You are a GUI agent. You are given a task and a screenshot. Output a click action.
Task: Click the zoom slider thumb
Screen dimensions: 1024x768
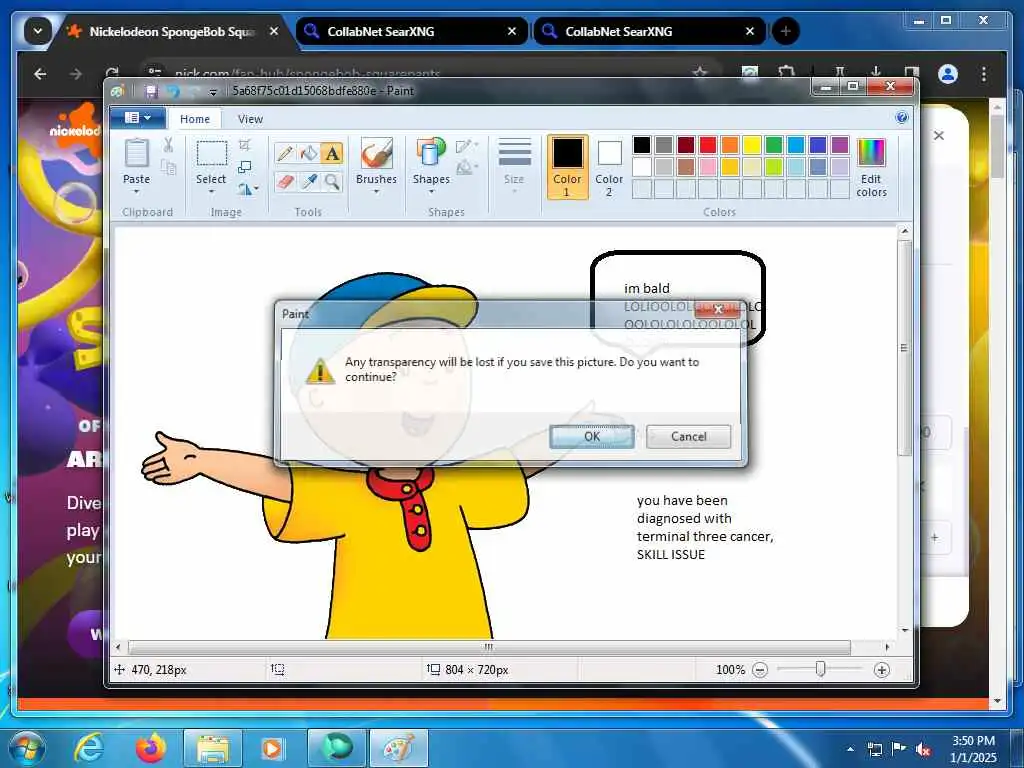820,669
